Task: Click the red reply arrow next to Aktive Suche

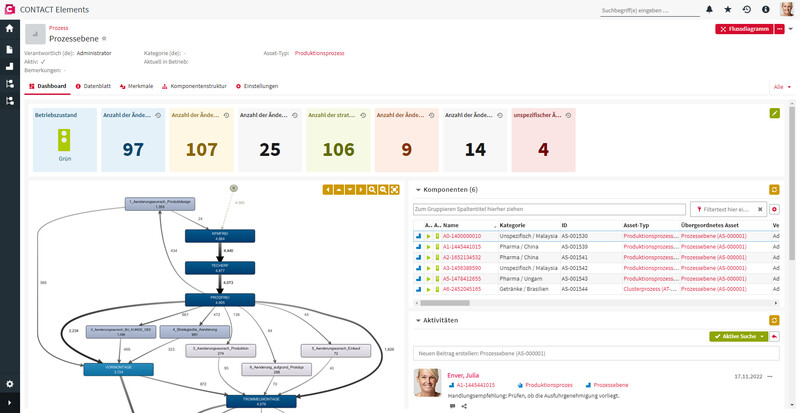Action: pos(774,336)
